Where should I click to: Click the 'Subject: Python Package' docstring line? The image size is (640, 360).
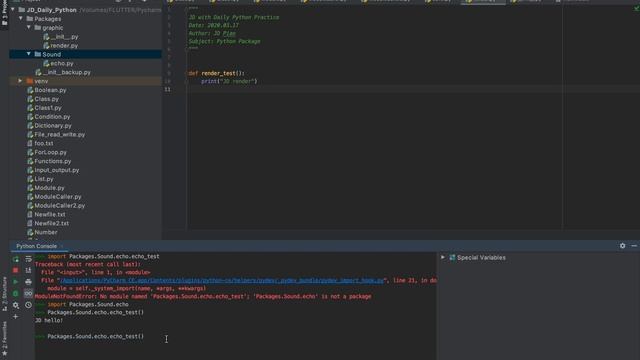click(224, 41)
